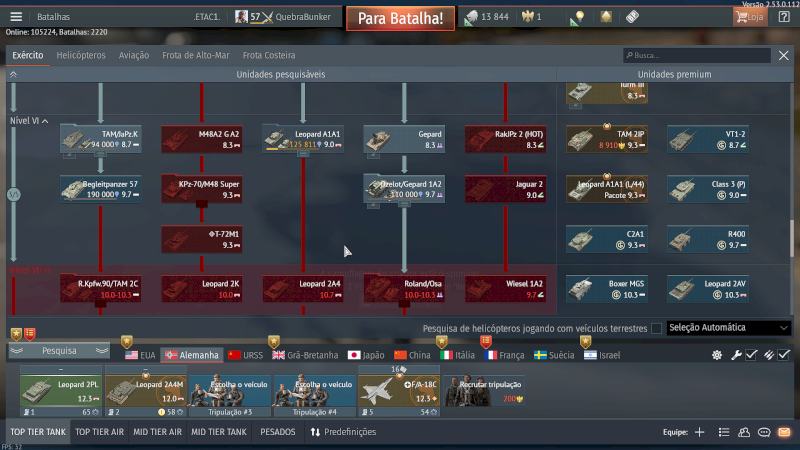
Task: Expand group under Ozelot/Gepard 1A2 card
Action: 404,204
